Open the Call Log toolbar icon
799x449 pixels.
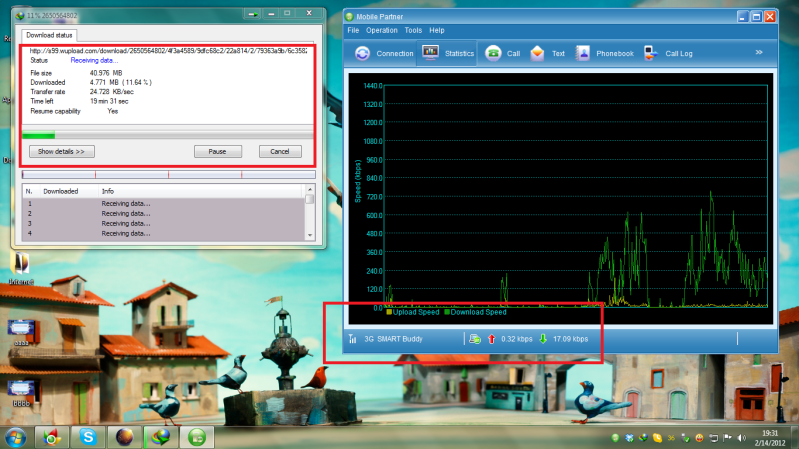tap(670, 53)
